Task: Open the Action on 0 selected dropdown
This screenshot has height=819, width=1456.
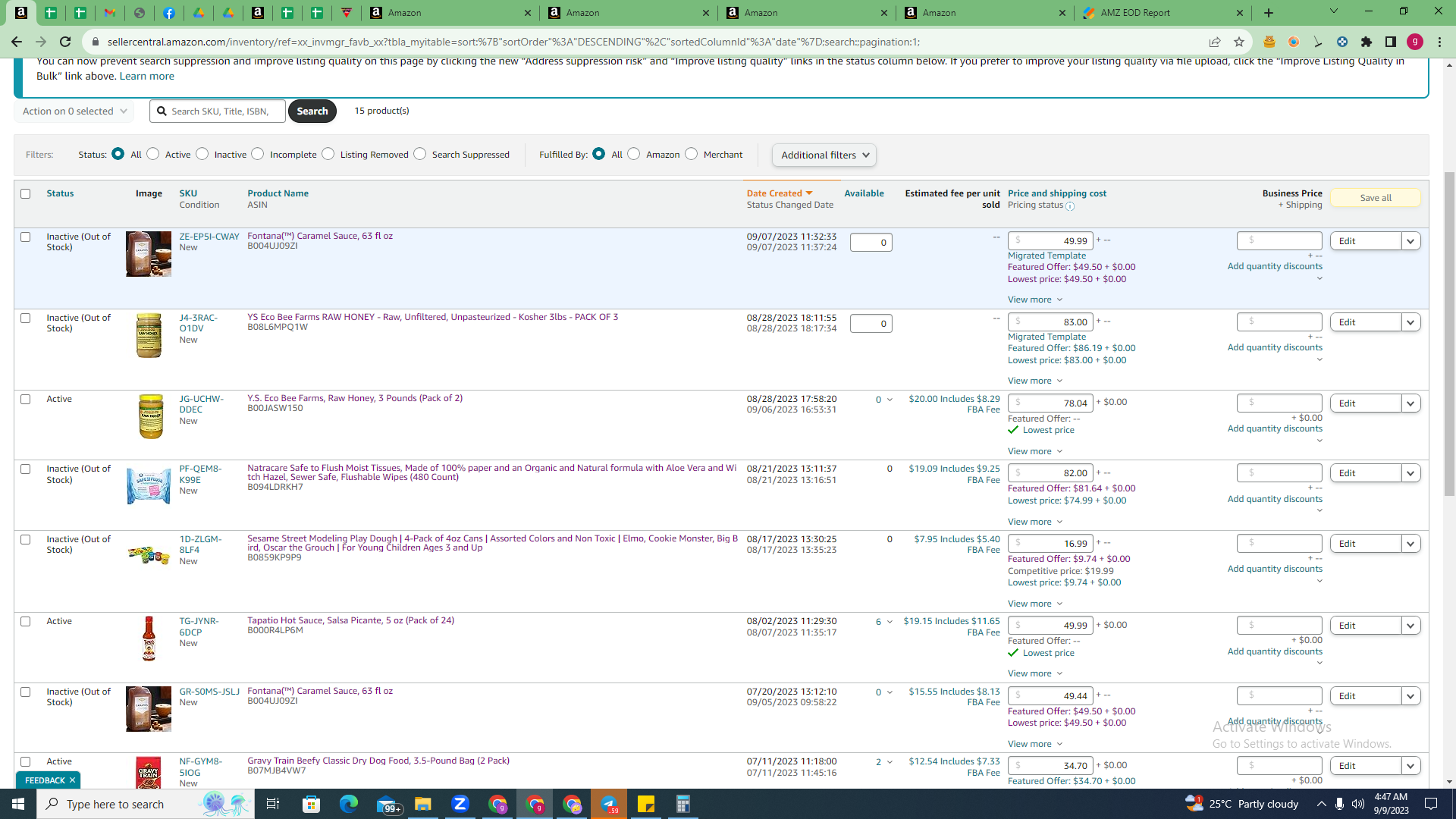Action: [74, 111]
